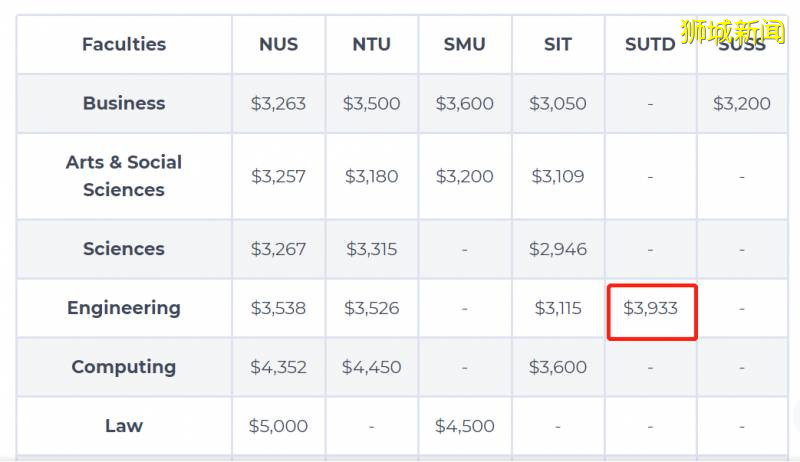Select the $3,600 SMU Business cell

[465, 103]
